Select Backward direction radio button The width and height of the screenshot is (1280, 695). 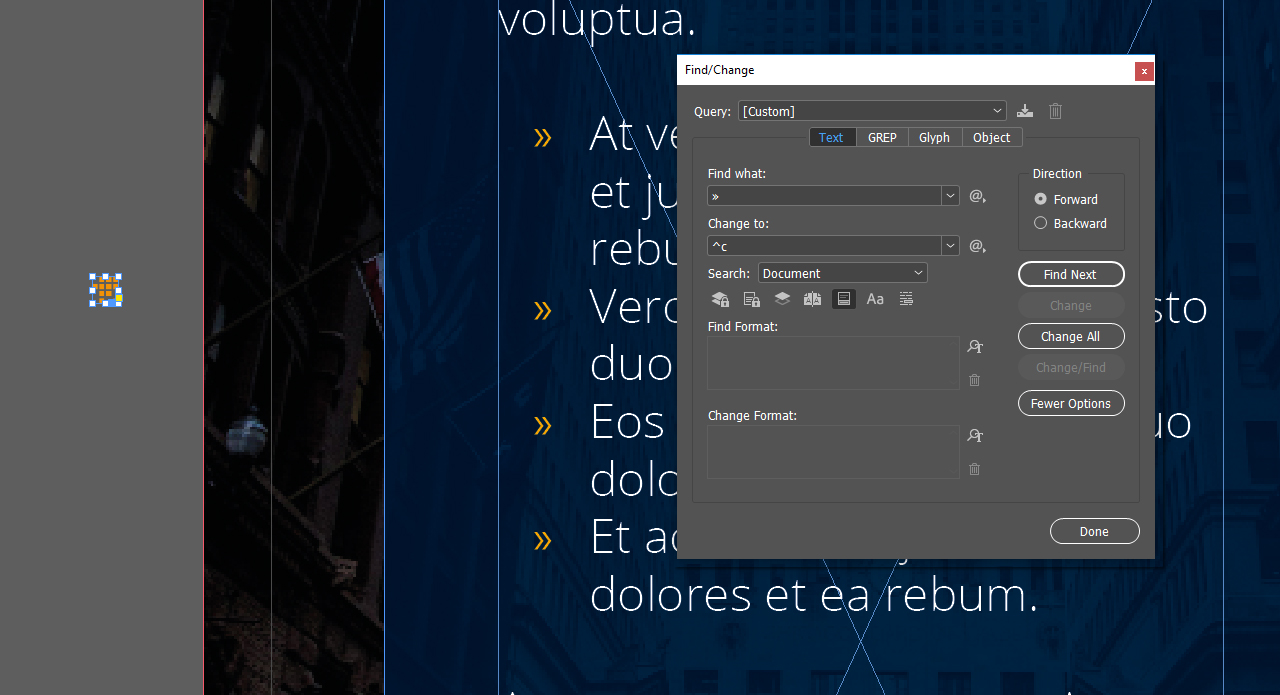1041,223
